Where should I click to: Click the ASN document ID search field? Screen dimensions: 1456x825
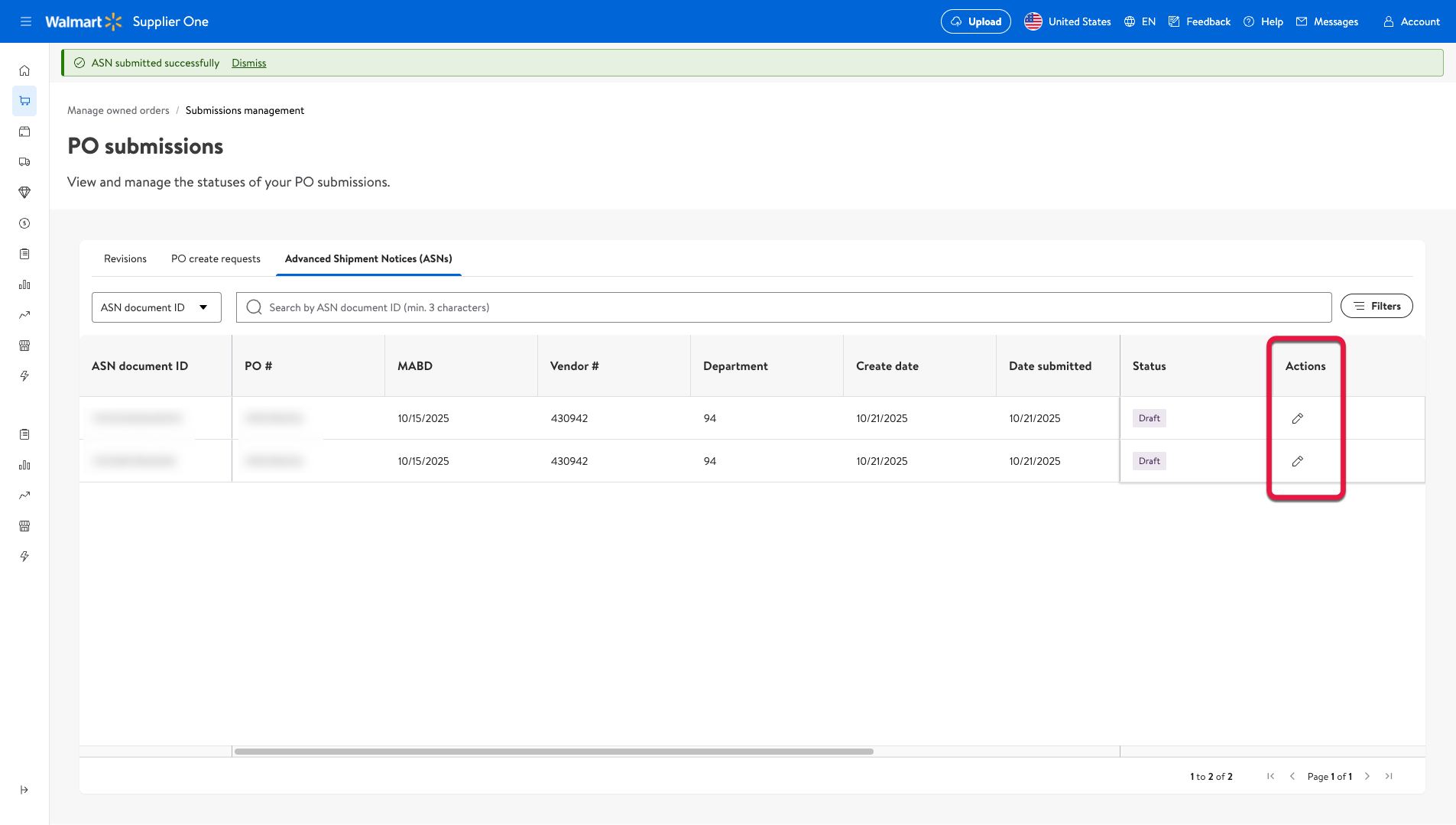(x=783, y=307)
